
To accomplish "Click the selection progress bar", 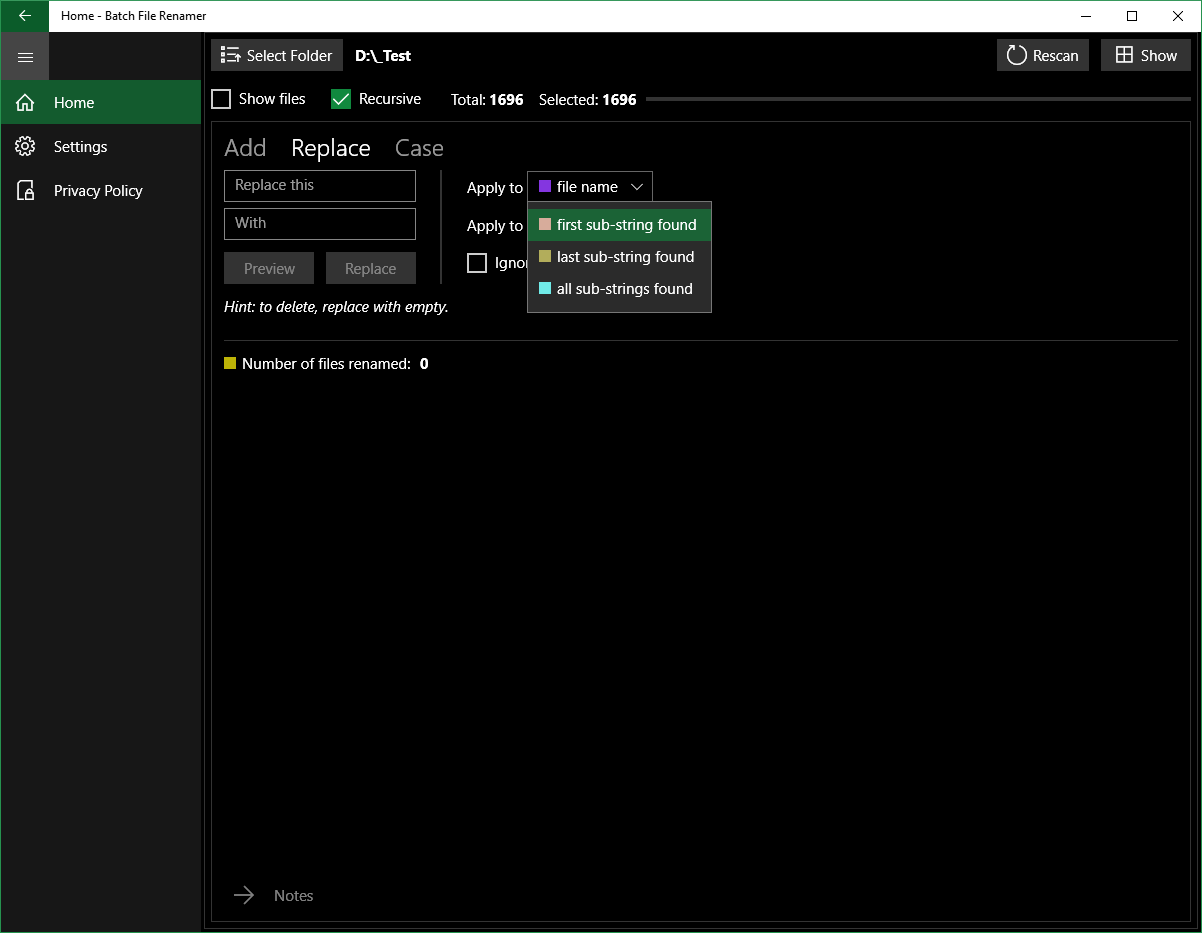I will pyautogui.click(x=918, y=99).
